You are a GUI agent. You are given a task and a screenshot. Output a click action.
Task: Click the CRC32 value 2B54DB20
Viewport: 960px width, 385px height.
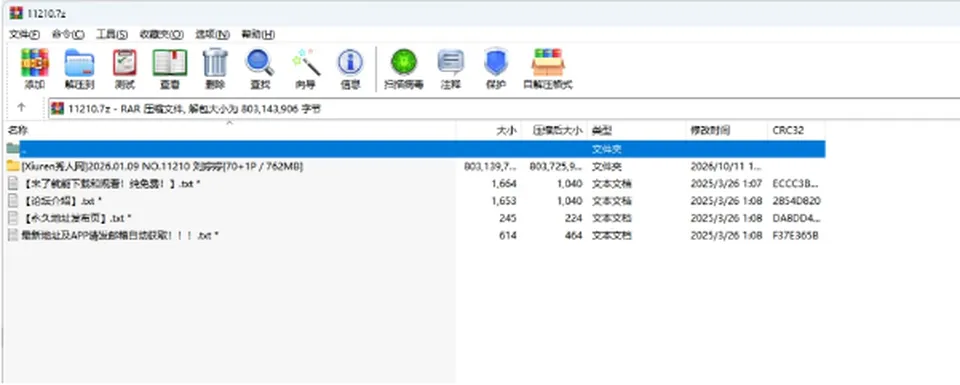[x=797, y=201]
